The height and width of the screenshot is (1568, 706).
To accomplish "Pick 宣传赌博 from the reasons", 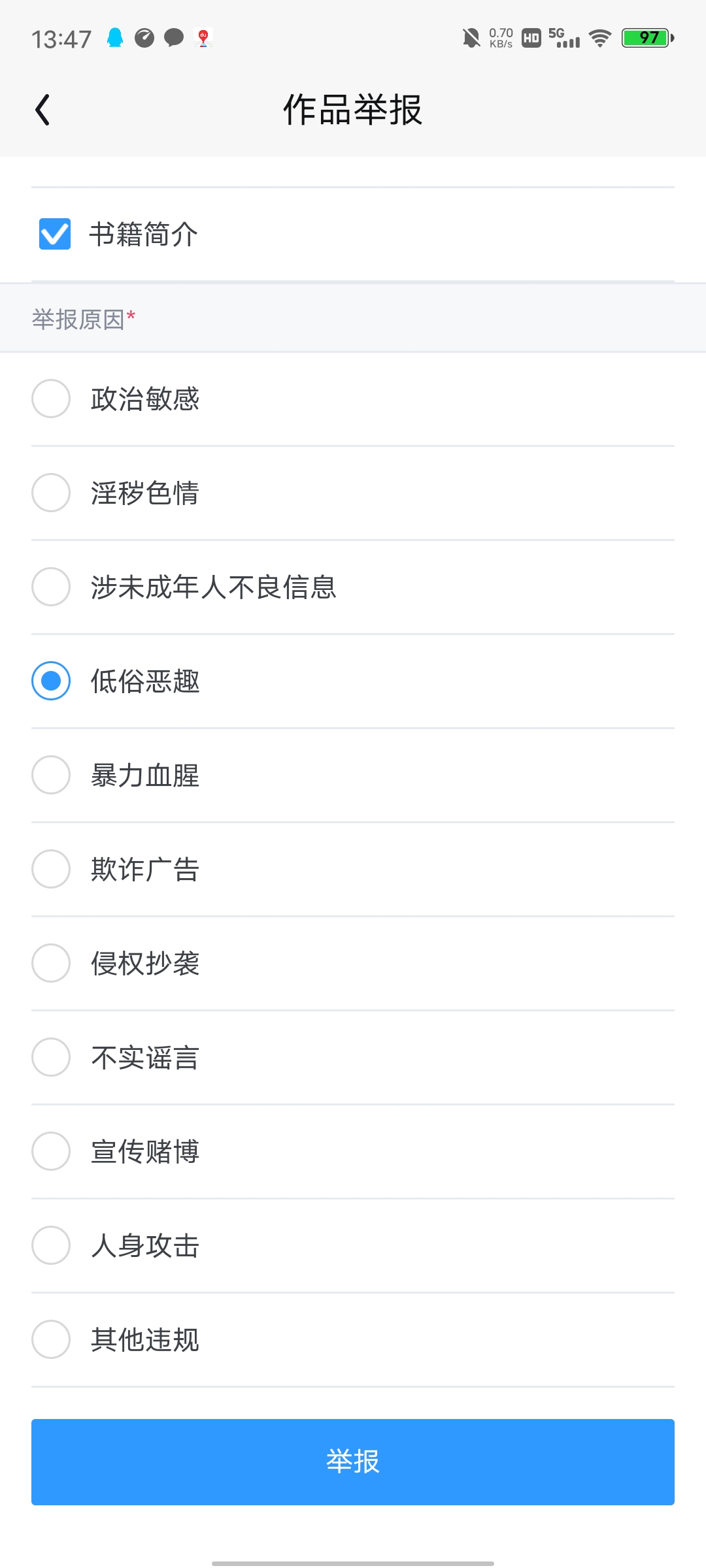I will [51, 1151].
